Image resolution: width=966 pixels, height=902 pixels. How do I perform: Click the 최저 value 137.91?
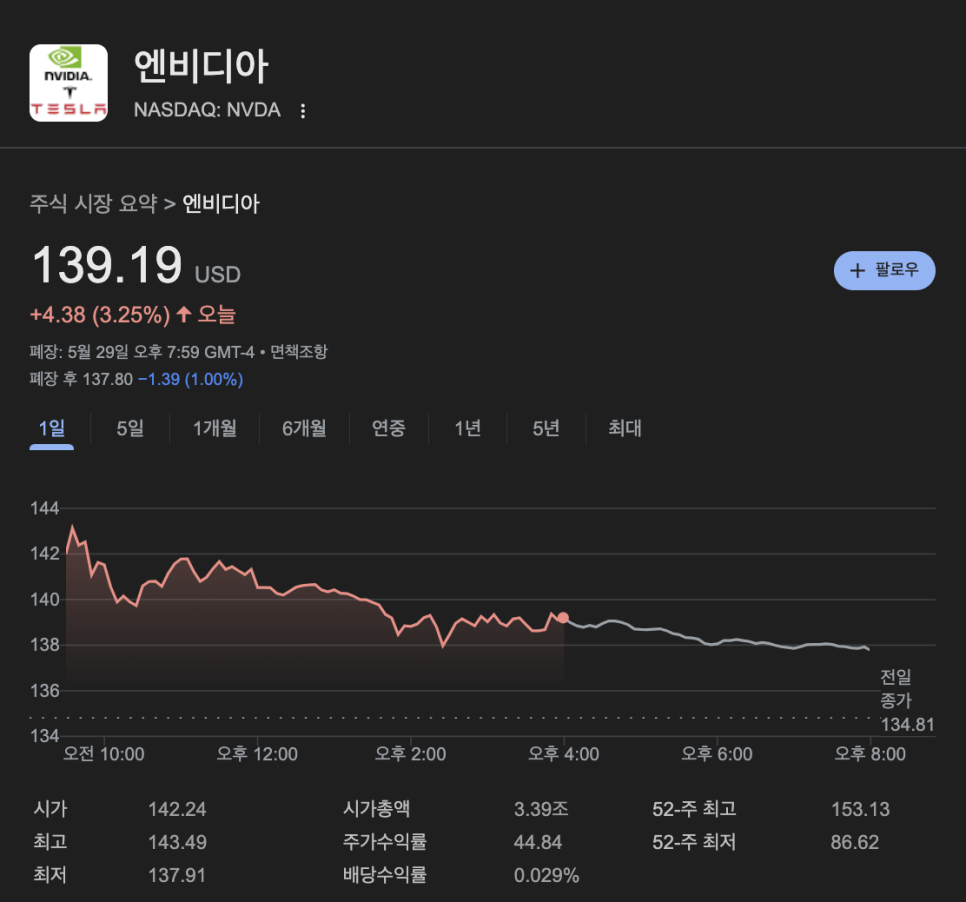coord(177,876)
